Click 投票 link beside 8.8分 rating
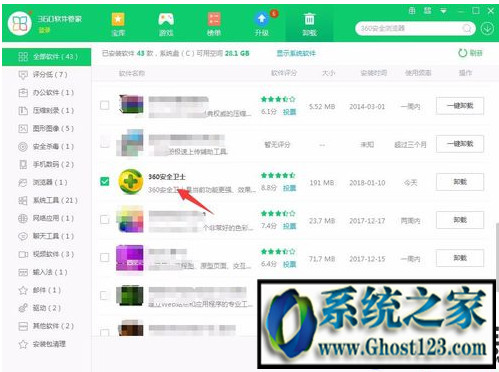The width and height of the screenshot is (499, 372). point(289,188)
